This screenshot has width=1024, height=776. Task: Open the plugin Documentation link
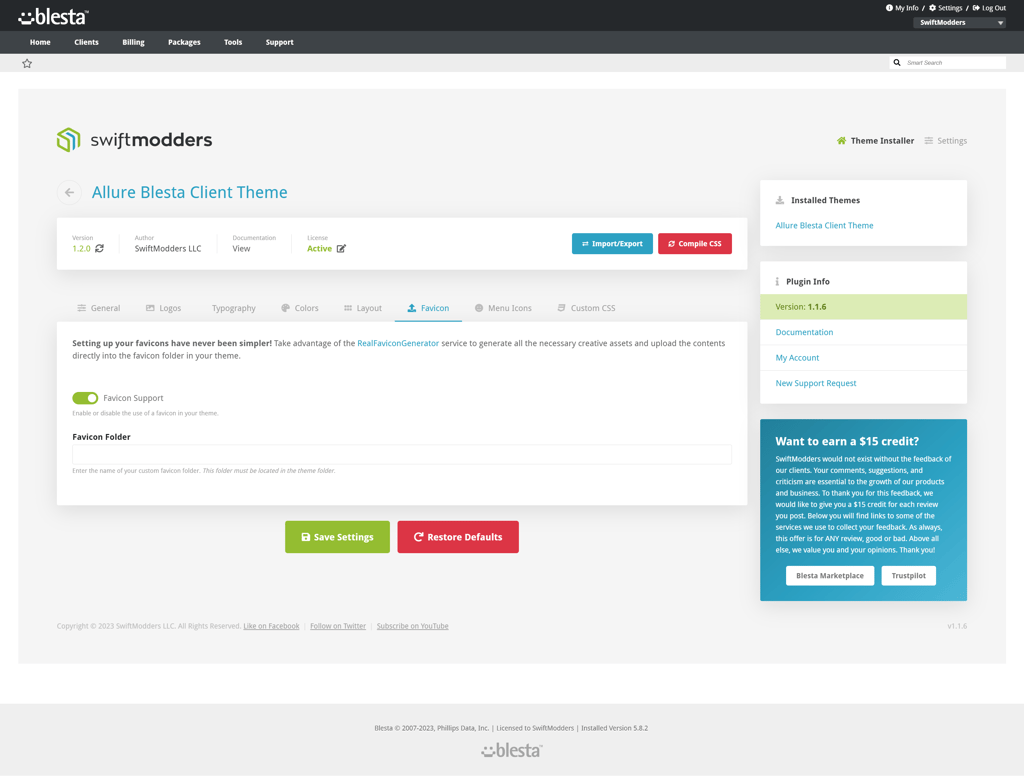coord(804,332)
